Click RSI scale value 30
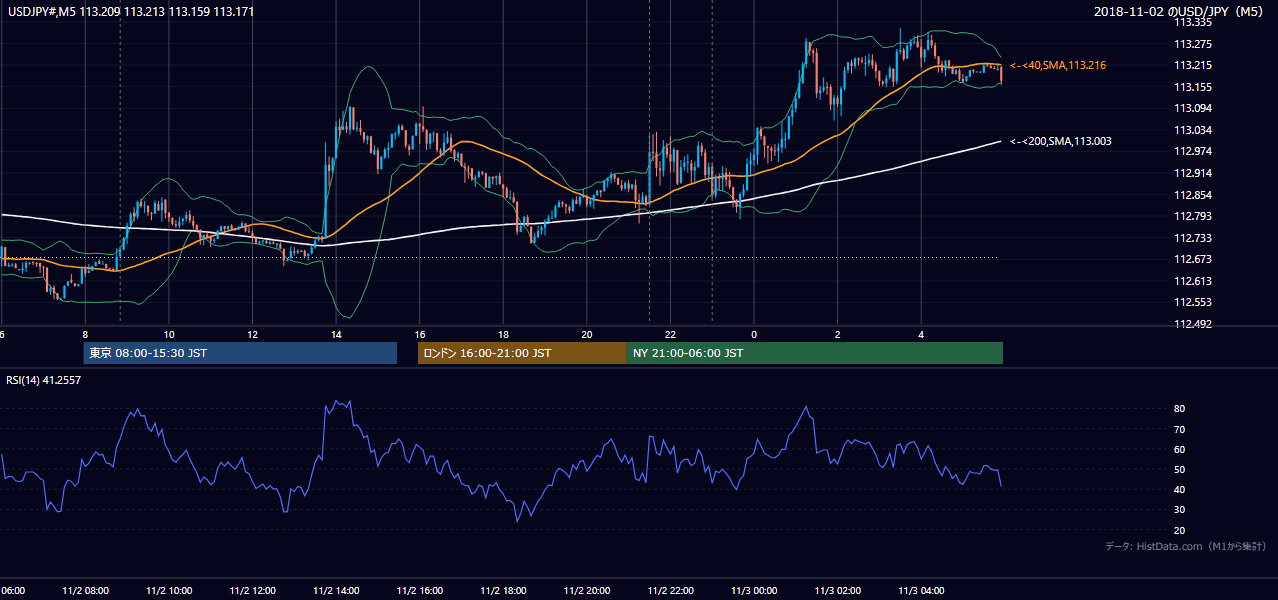Image resolution: width=1278 pixels, height=600 pixels. point(1179,510)
